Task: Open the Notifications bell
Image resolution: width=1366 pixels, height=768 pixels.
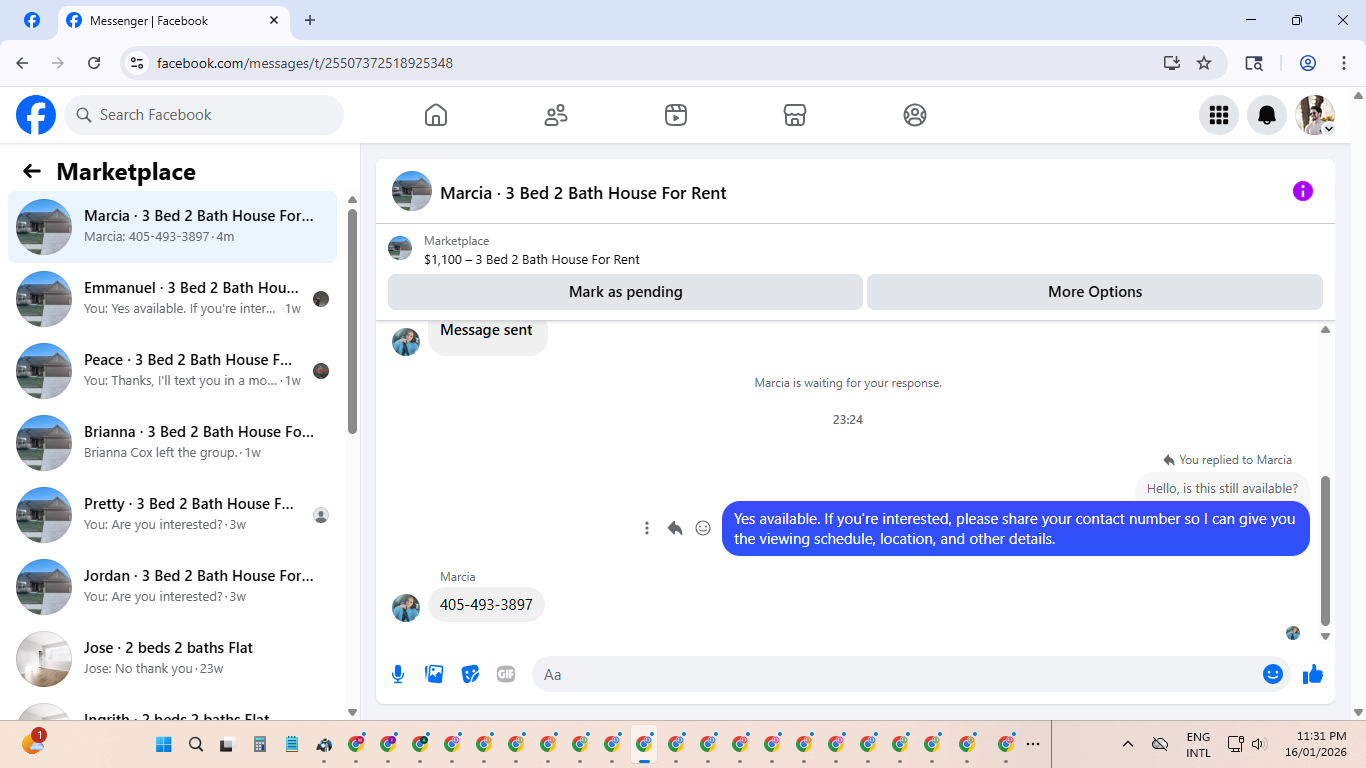Action: [1267, 115]
